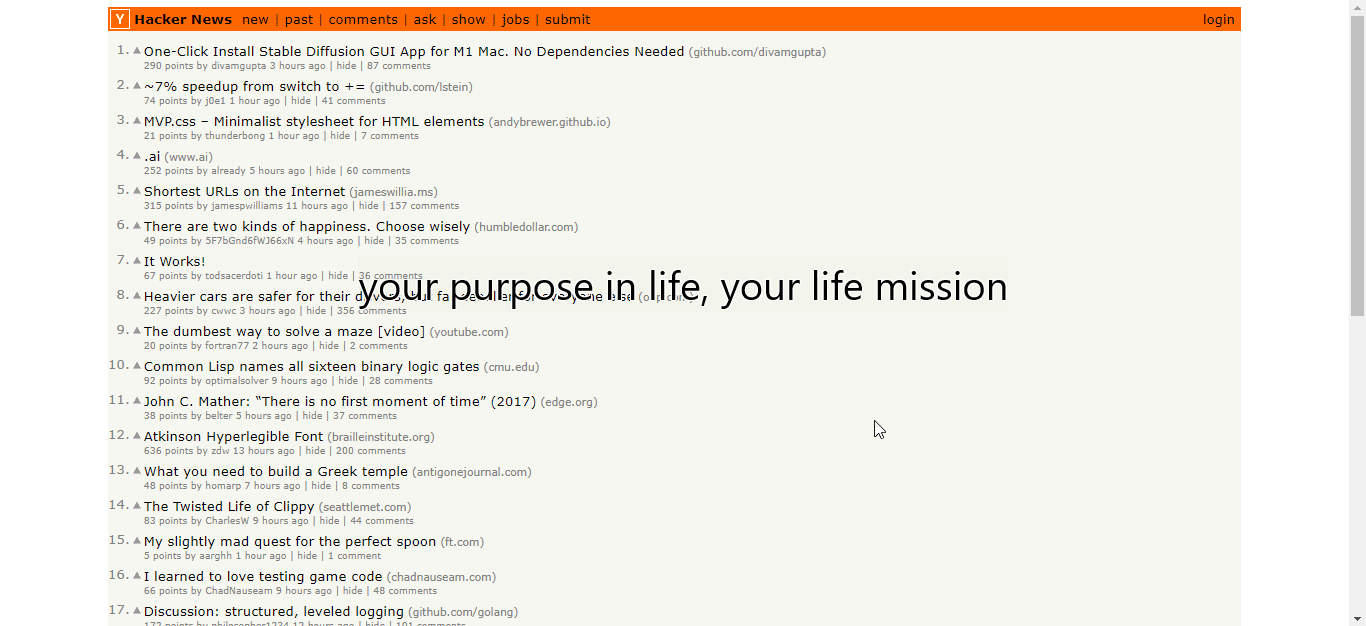Open the One-Click Install Stable Diffusion story

[414, 51]
